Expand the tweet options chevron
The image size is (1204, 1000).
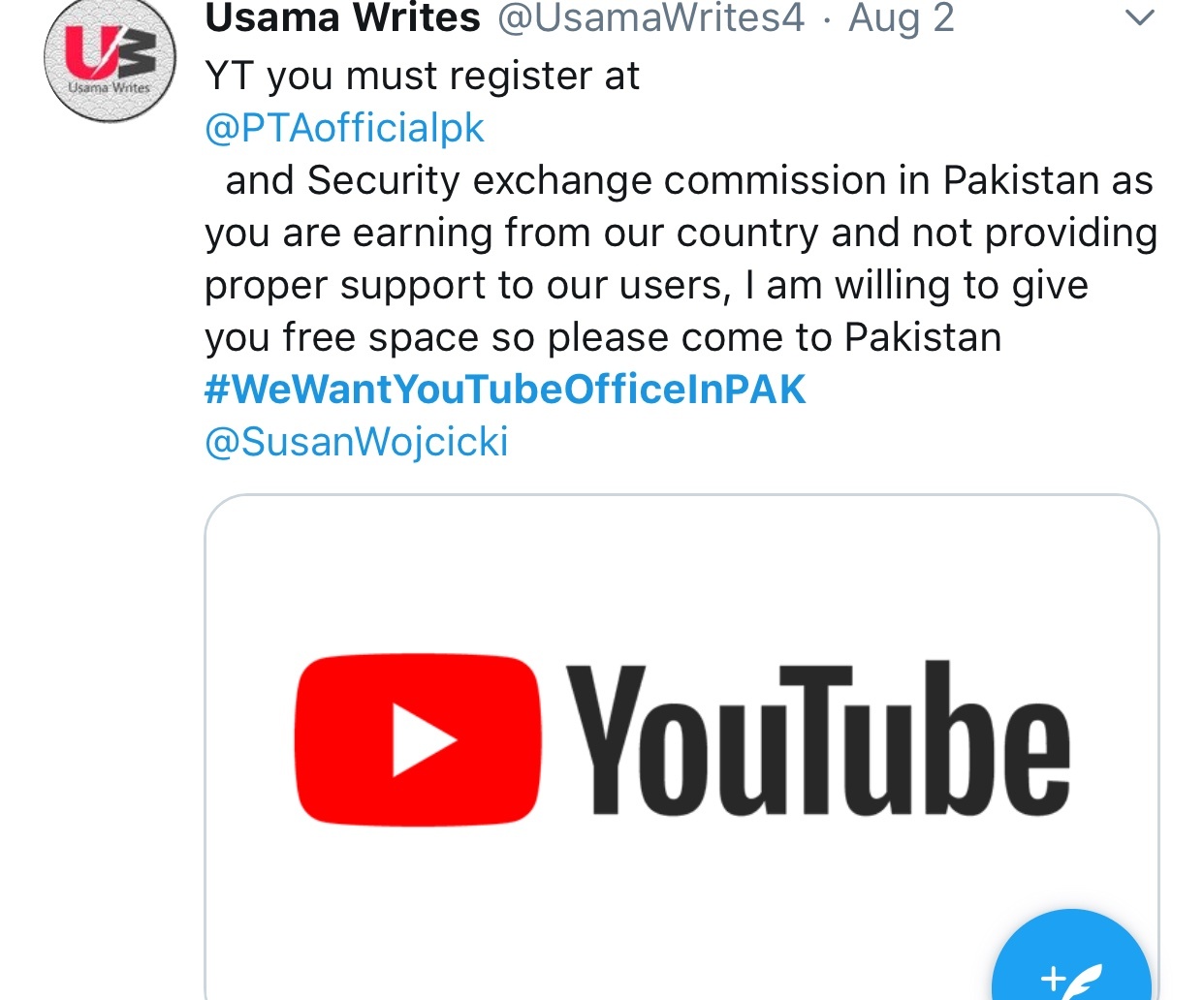click(x=1140, y=17)
